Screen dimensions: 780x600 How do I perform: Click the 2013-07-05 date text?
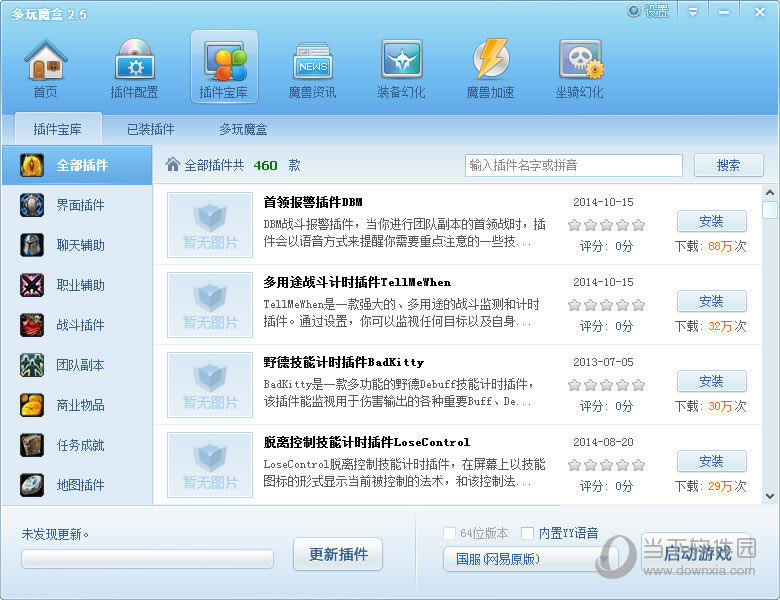[603, 362]
